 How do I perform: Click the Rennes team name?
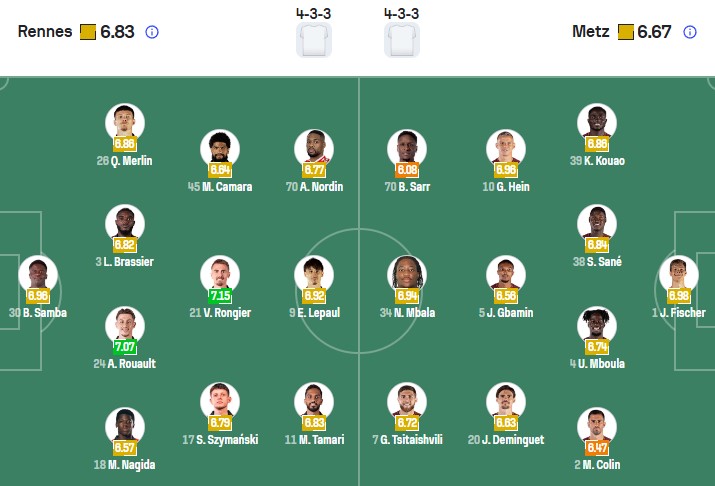pyautogui.click(x=45, y=32)
